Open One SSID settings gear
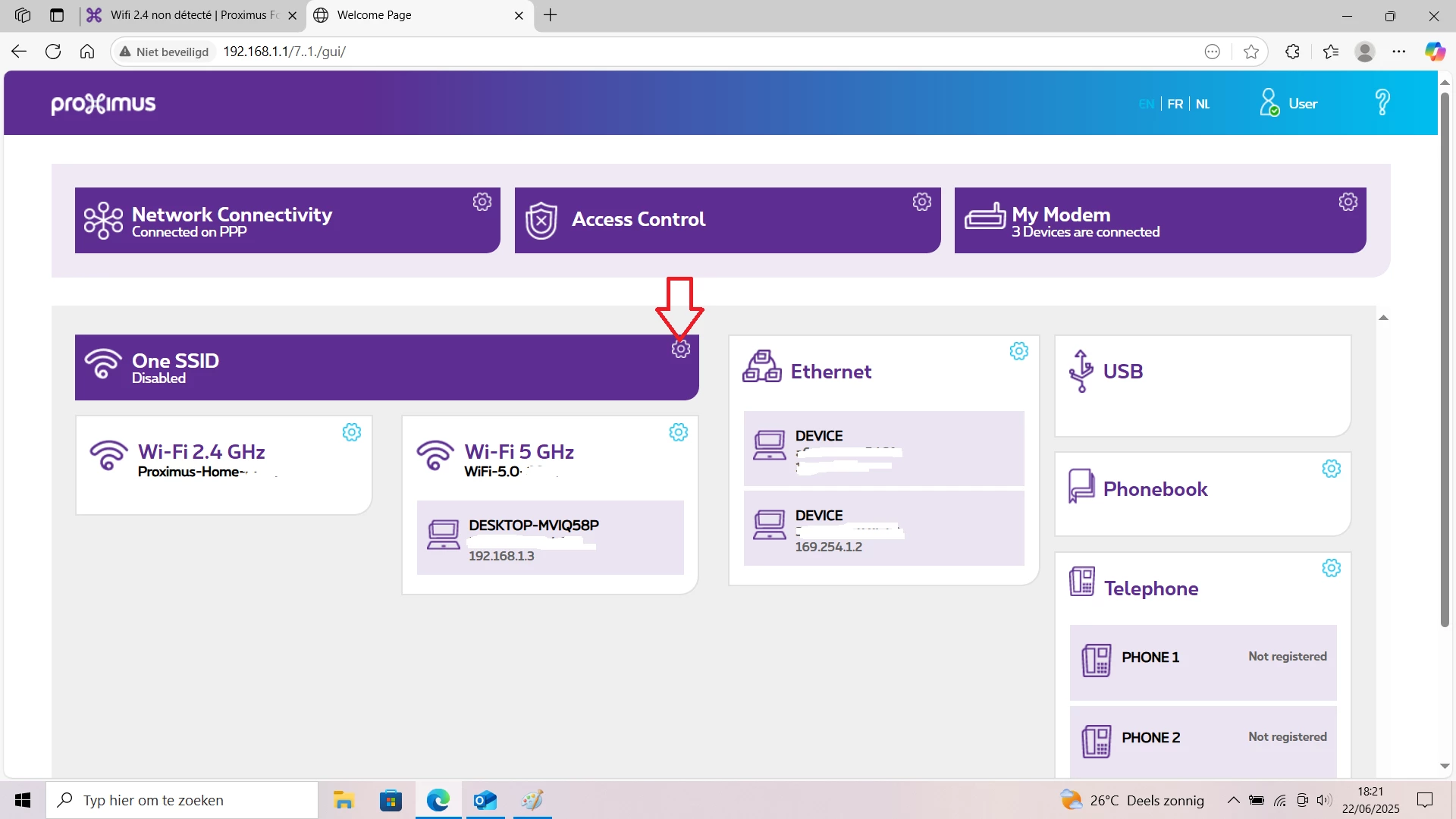 681,350
